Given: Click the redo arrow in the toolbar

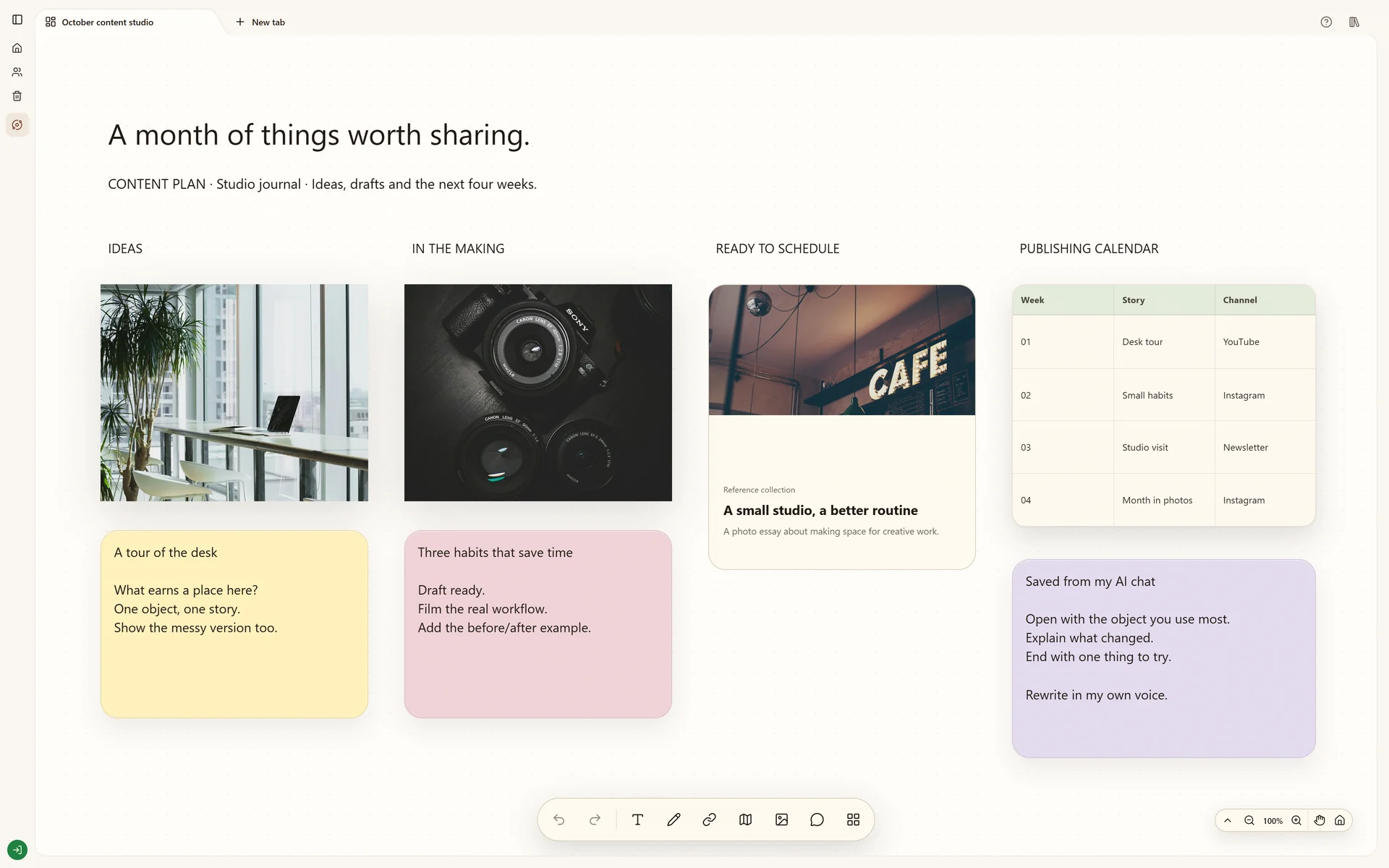Looking at the screenshot, I should pos(595,820).
